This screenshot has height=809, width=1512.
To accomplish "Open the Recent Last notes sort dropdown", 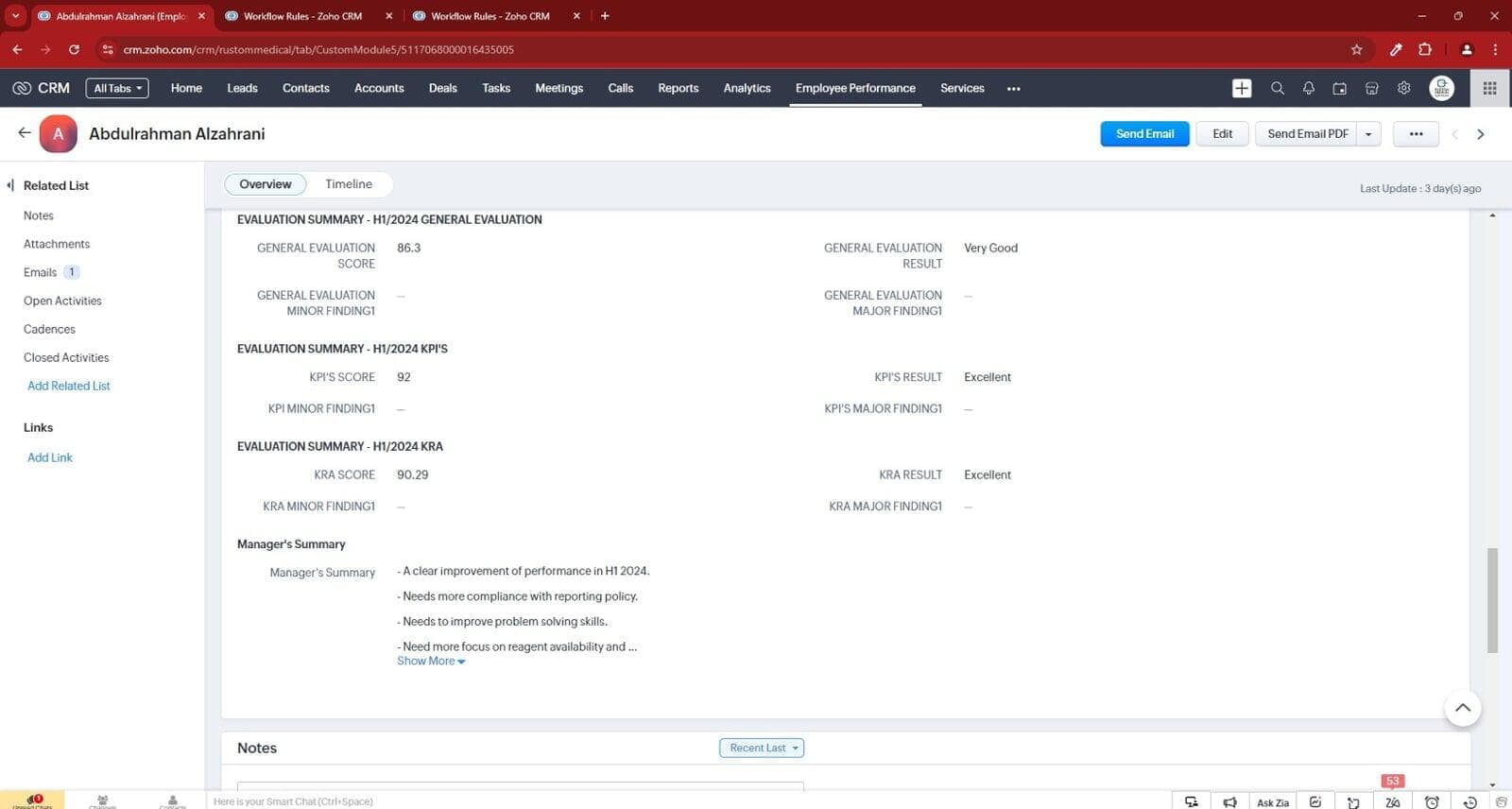I will [x=761, y=748].
